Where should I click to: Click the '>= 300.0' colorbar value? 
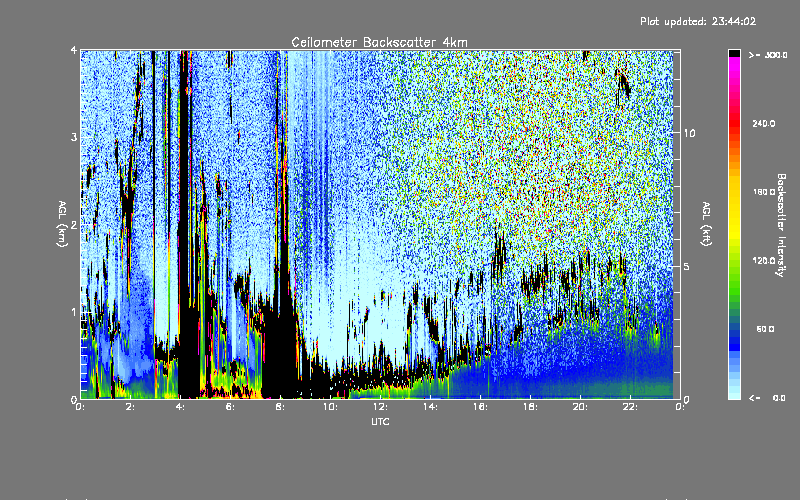click(x=767, y=55)
